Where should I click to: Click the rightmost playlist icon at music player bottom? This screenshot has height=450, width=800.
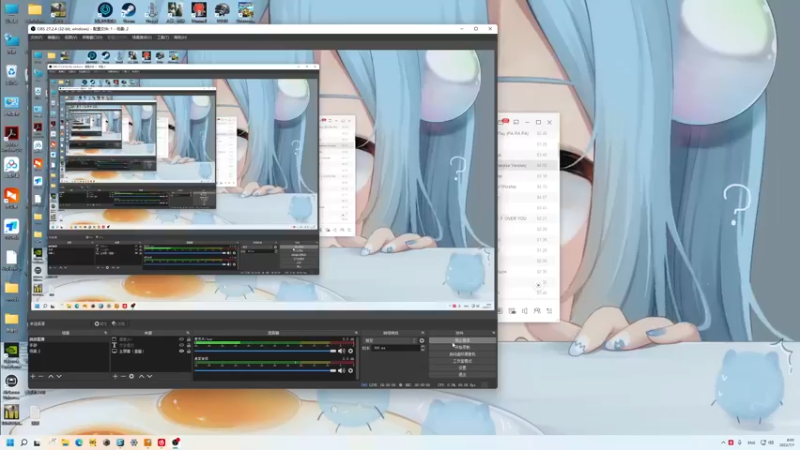(549, 311)
